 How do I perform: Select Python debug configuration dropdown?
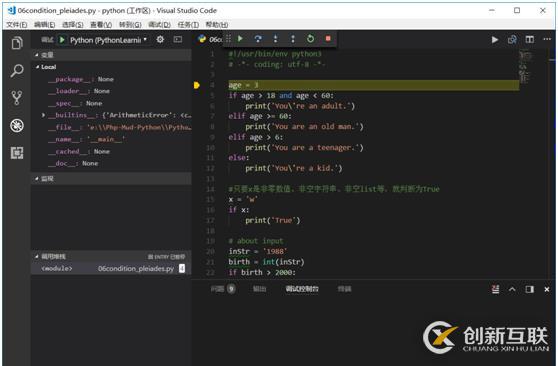tap(108, 40)
